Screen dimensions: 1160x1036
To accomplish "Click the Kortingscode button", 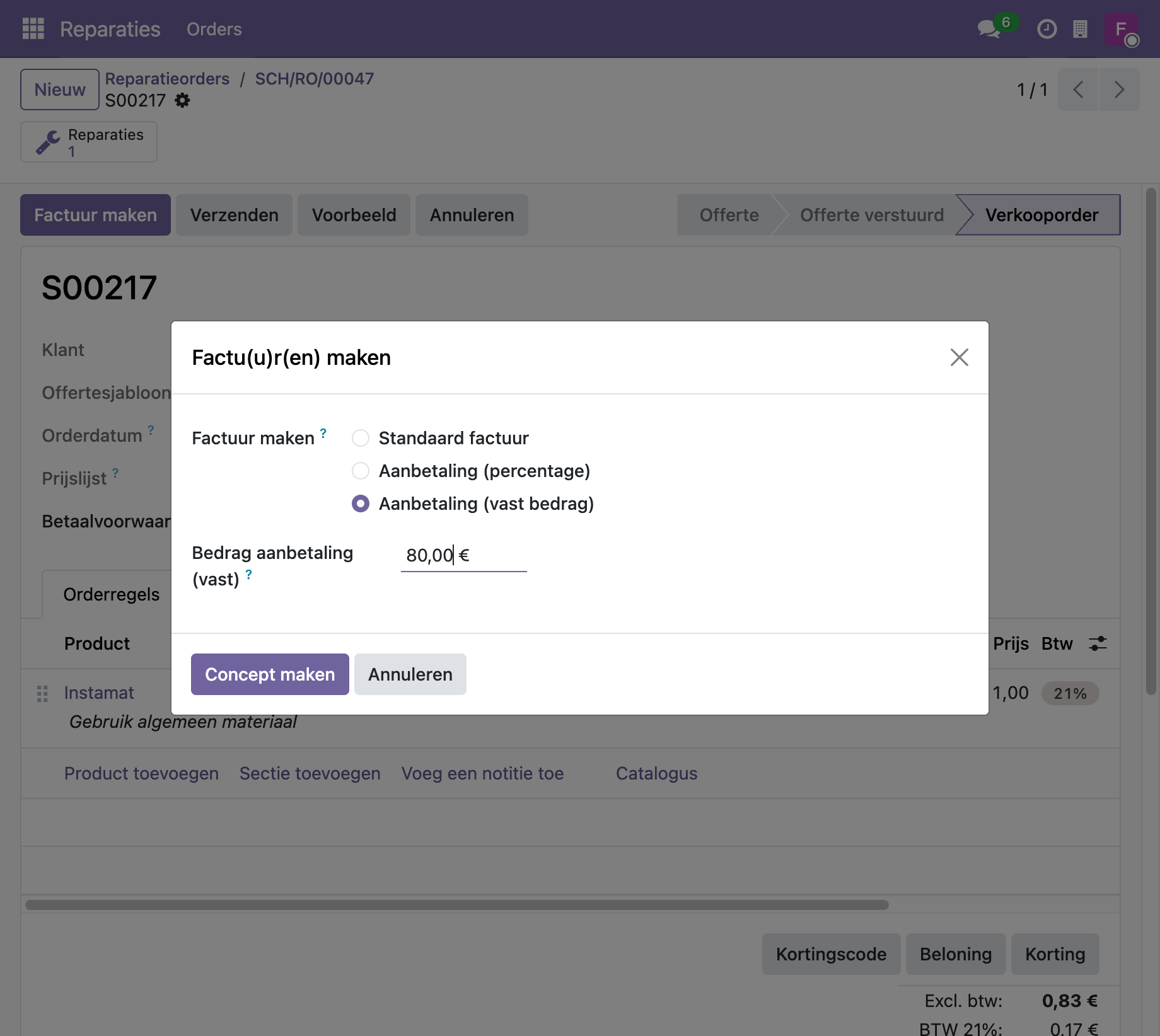I will pos(831,954).
